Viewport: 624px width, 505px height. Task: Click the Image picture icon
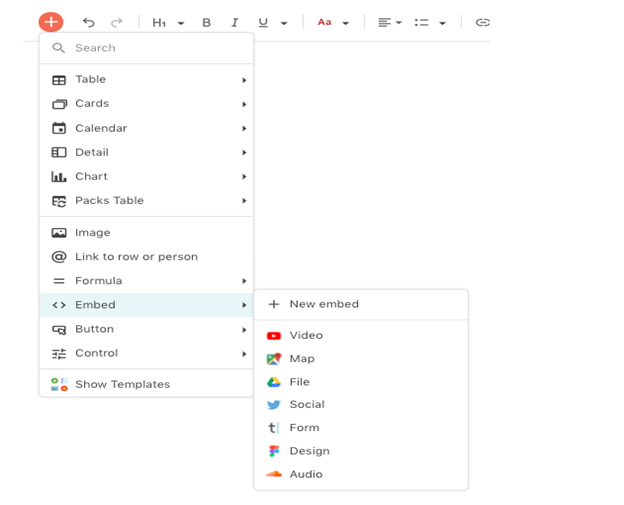pos(59,233)
